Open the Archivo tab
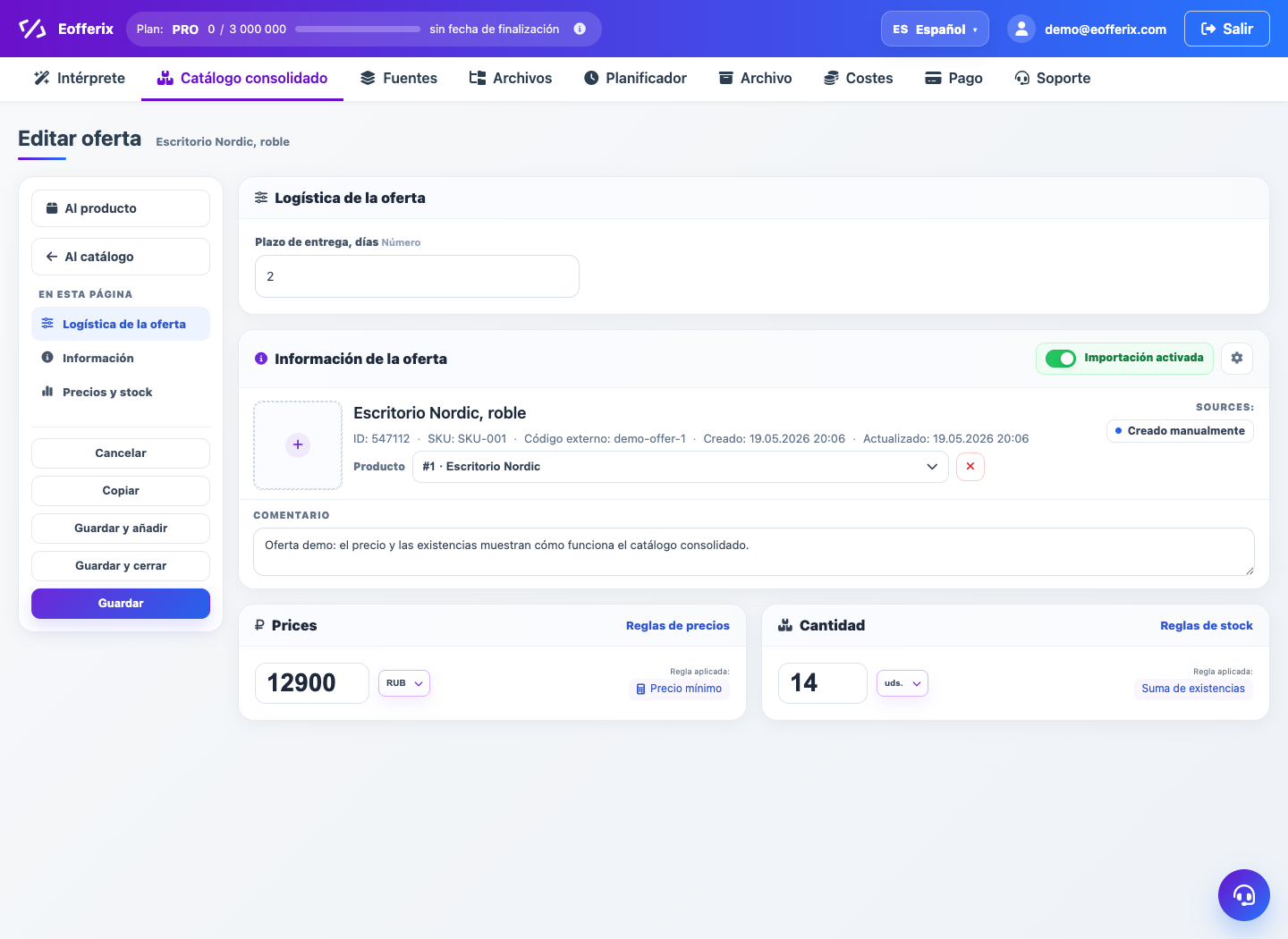Image resolution: width=1288 pixels, height=939 pixels. [756, 78]
